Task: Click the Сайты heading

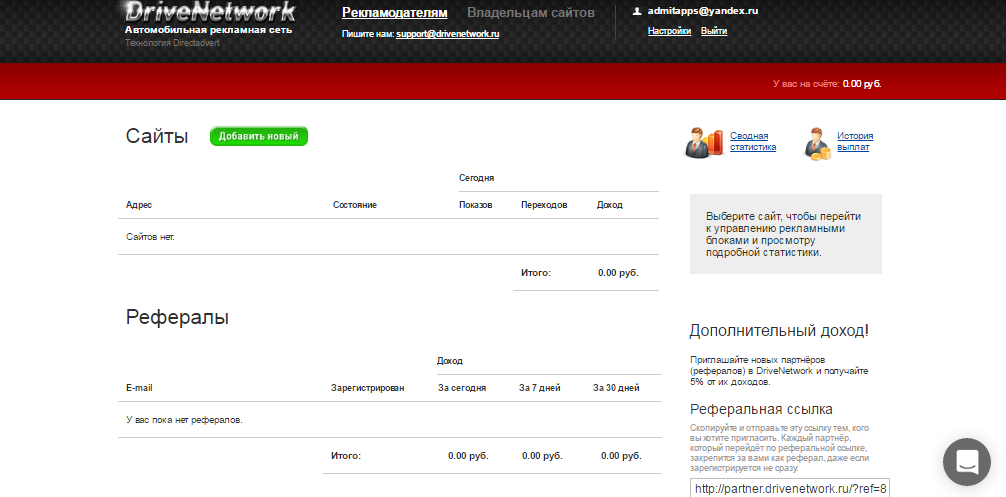Action: [157, 136]
